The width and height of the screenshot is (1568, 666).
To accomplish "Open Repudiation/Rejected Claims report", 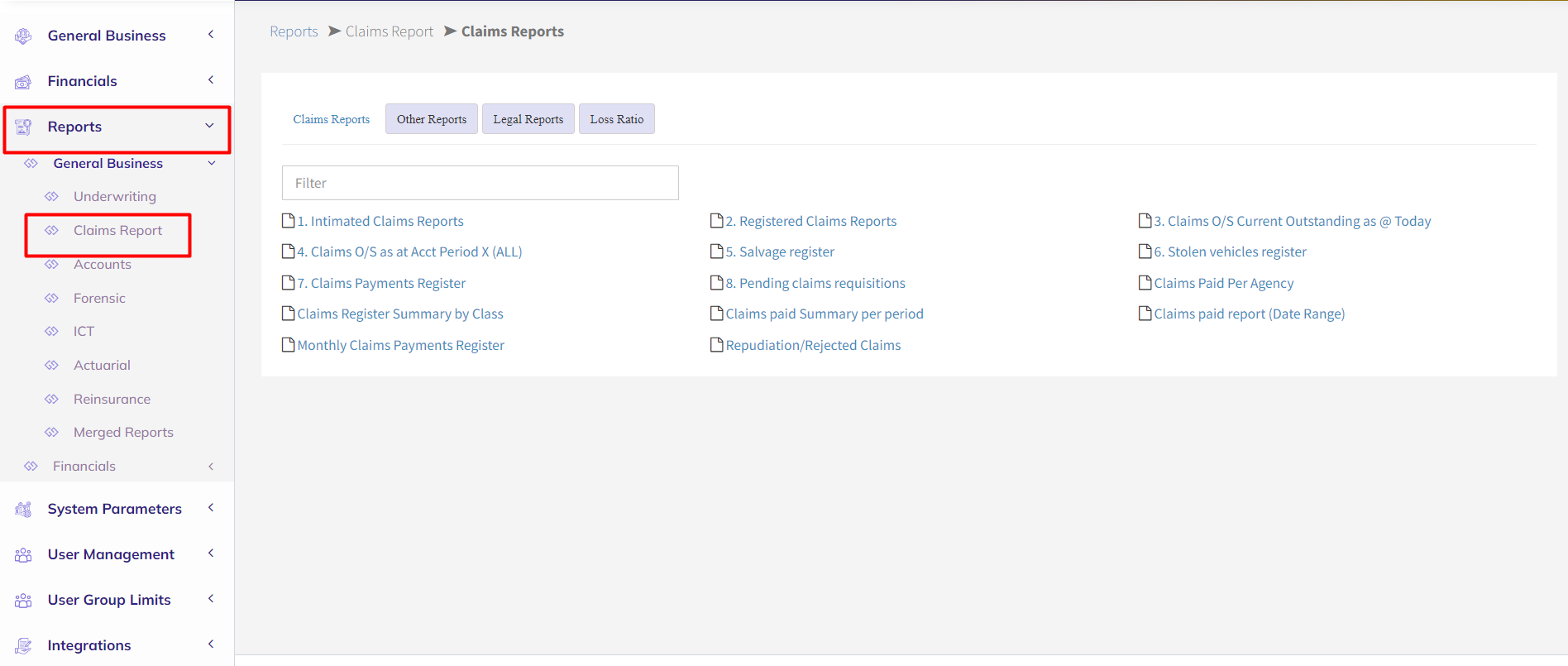I will pyautogui.click(x=812, y=345).
